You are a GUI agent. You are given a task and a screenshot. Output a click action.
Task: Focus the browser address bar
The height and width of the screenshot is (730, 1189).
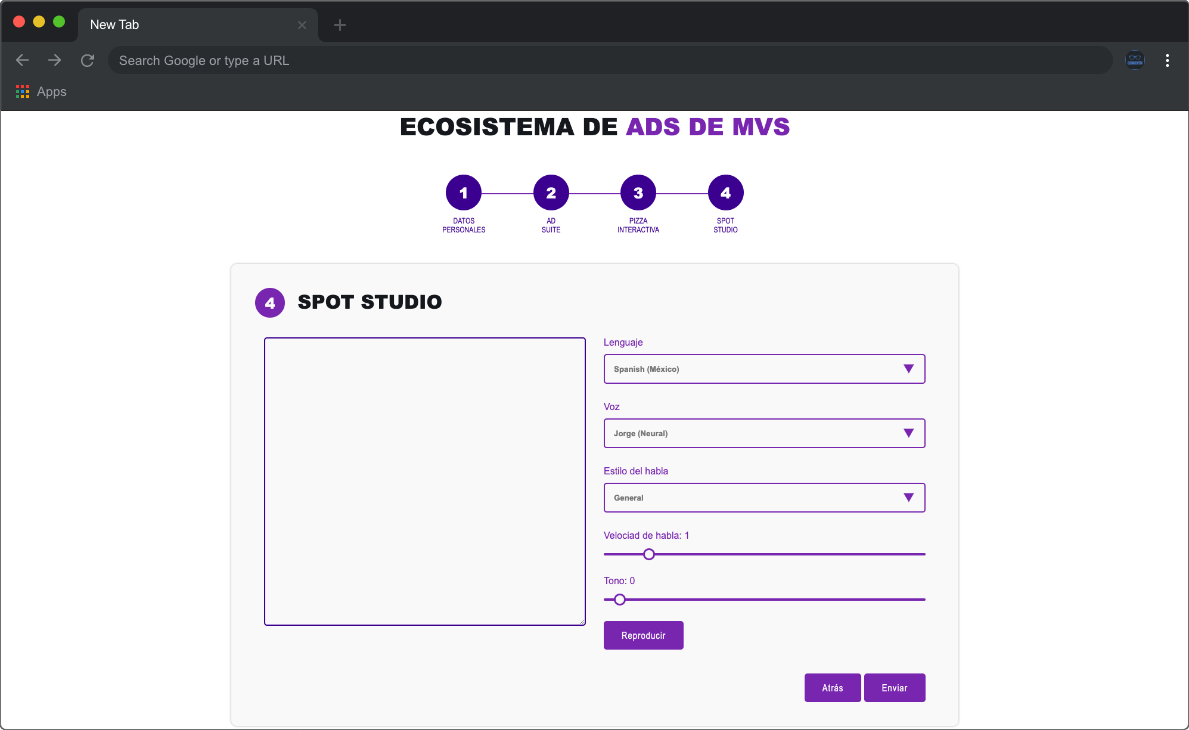pyautogui.click(x=610, y=61)
